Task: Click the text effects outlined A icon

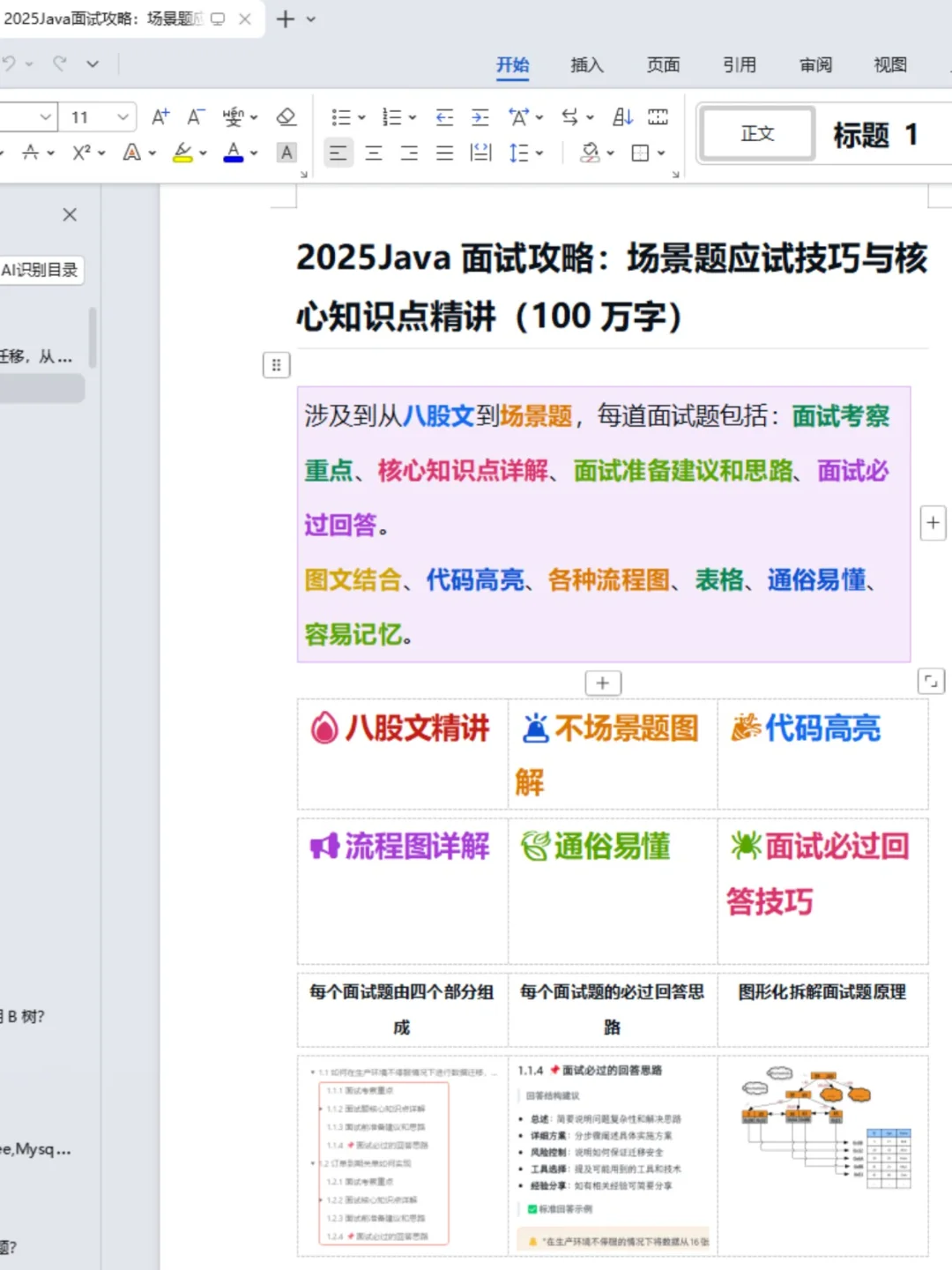Action: (132, 153)
